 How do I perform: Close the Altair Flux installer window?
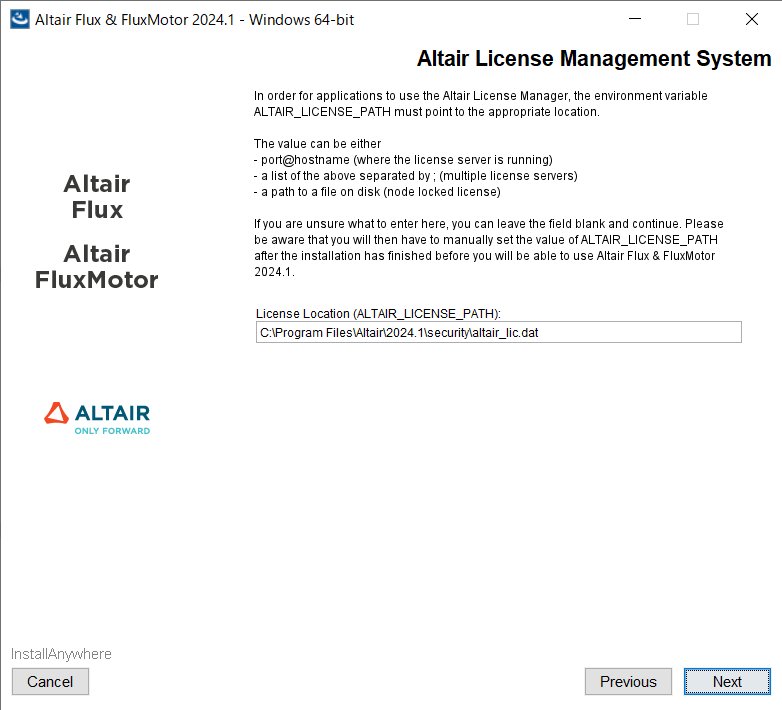[751, 19]
